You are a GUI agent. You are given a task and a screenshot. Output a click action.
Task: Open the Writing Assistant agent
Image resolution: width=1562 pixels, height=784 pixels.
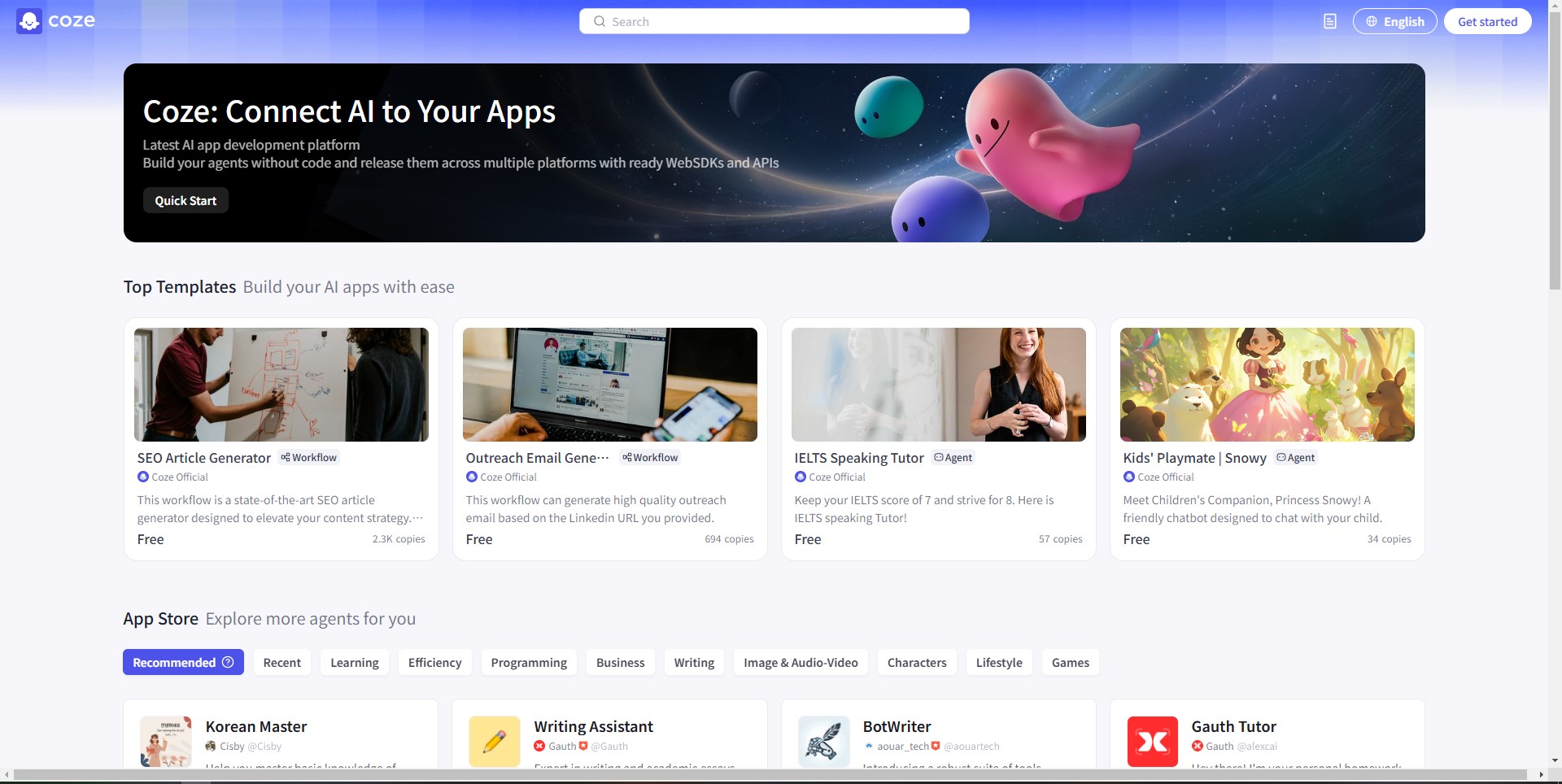pos(593,726)
